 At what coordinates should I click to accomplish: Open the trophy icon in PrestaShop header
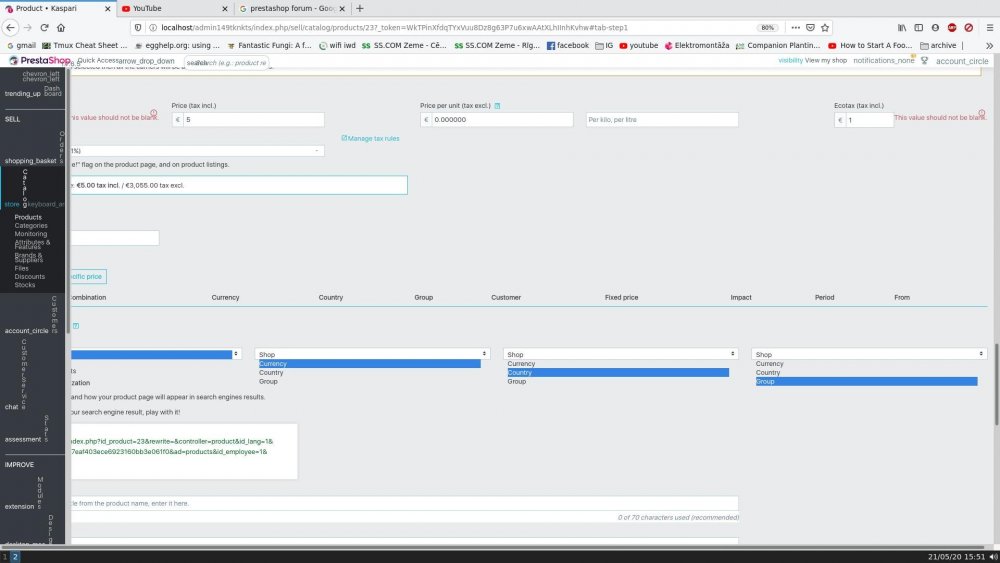click(924, 61)
